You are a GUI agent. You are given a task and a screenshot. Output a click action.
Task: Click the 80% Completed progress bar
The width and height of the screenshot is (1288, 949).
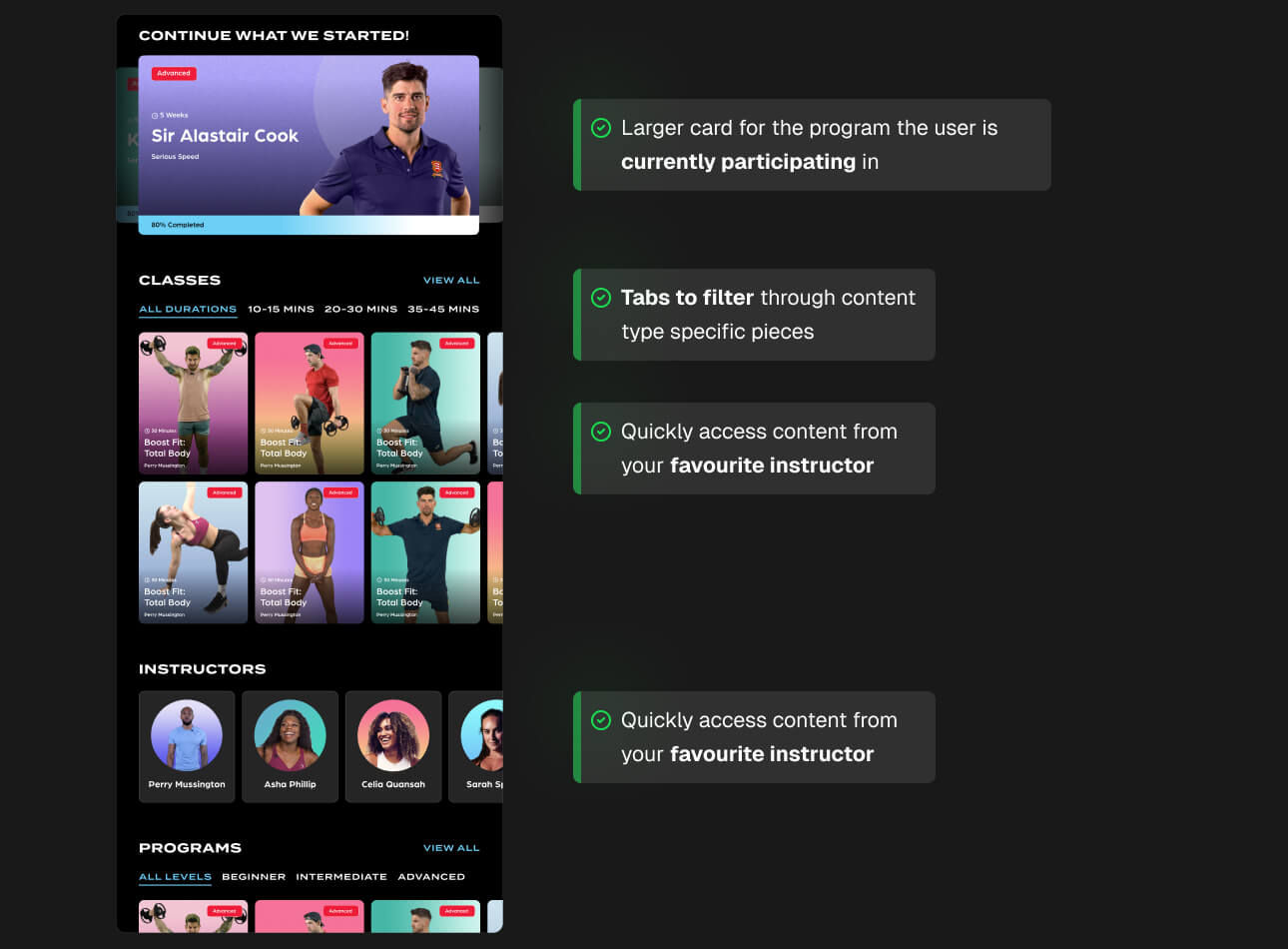(x=309, y=225)
